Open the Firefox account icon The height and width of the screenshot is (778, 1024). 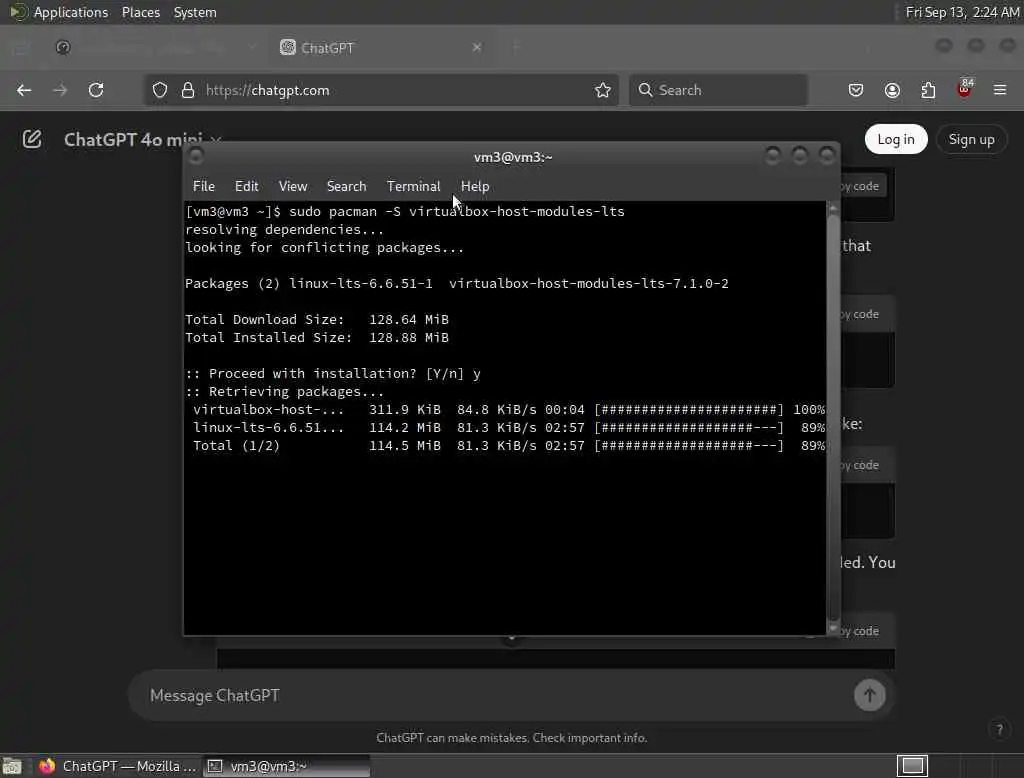coord(892,90)
